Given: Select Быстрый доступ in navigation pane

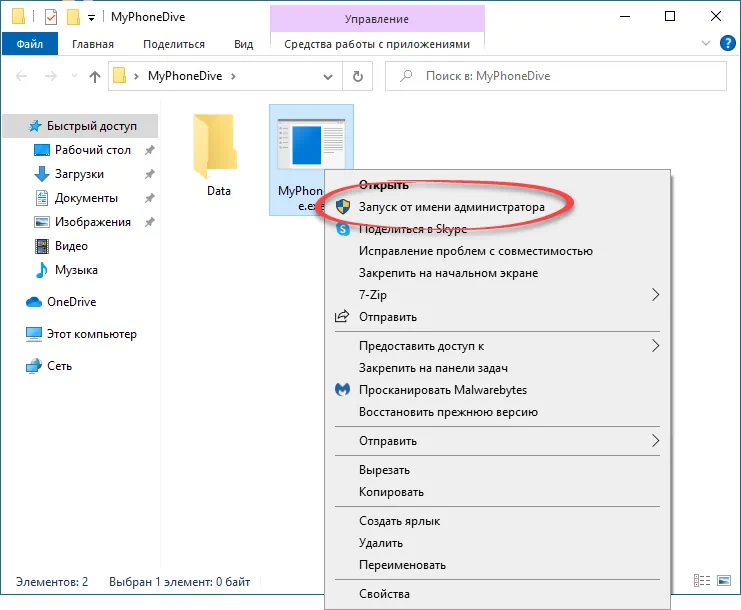Looking at the screenshot, I should pyautogui.click(x=80, y=126).
